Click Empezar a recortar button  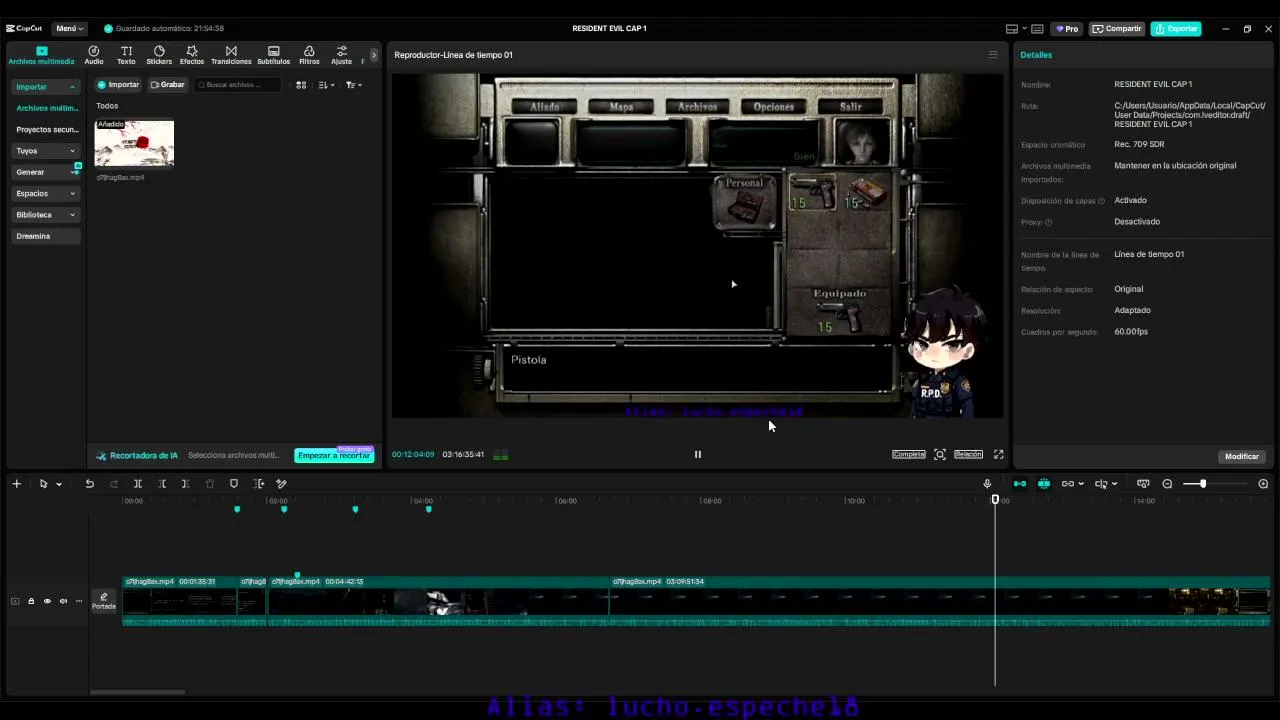(334, 455)
